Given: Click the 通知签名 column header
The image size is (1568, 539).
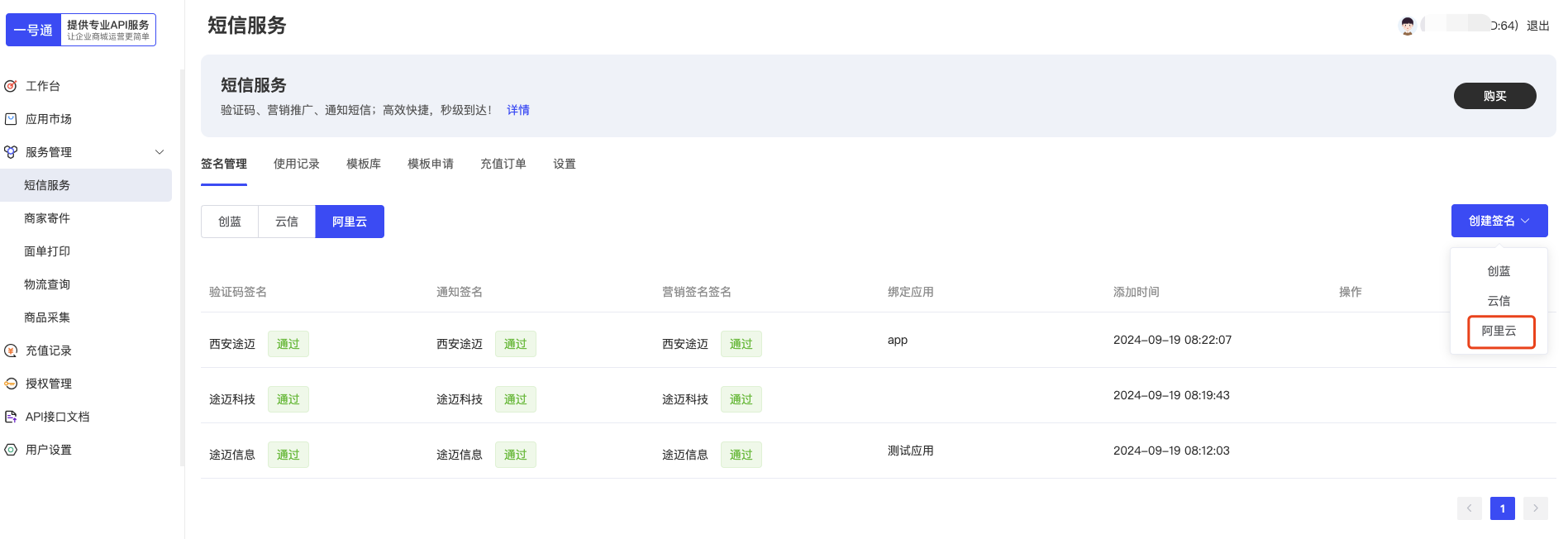Looking at the screenshot, I should point(460,292).
